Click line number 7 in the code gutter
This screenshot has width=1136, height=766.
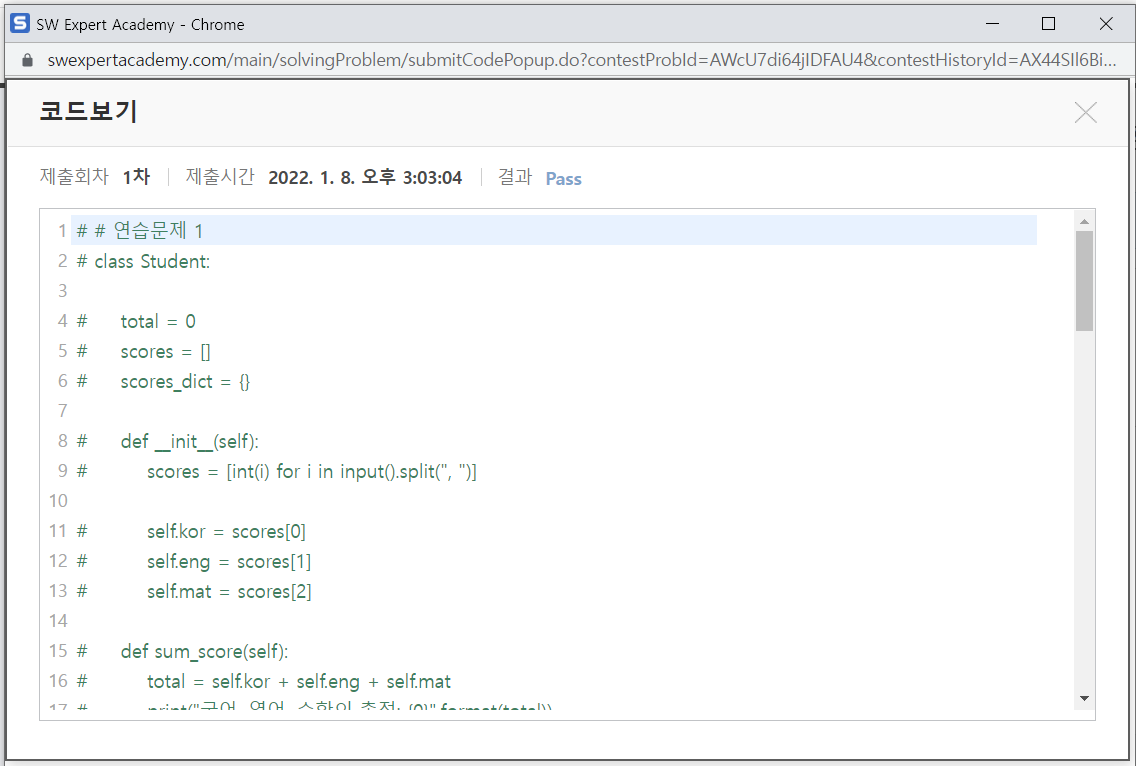[62, 411]
